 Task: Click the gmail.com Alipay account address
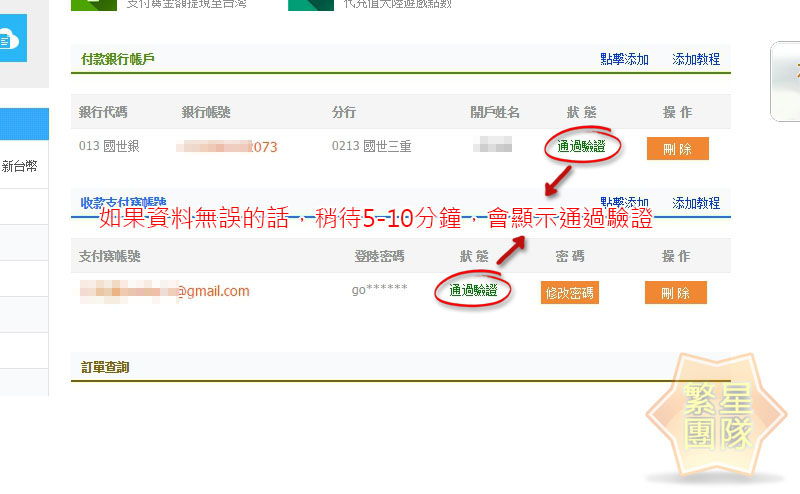point(213,292)
